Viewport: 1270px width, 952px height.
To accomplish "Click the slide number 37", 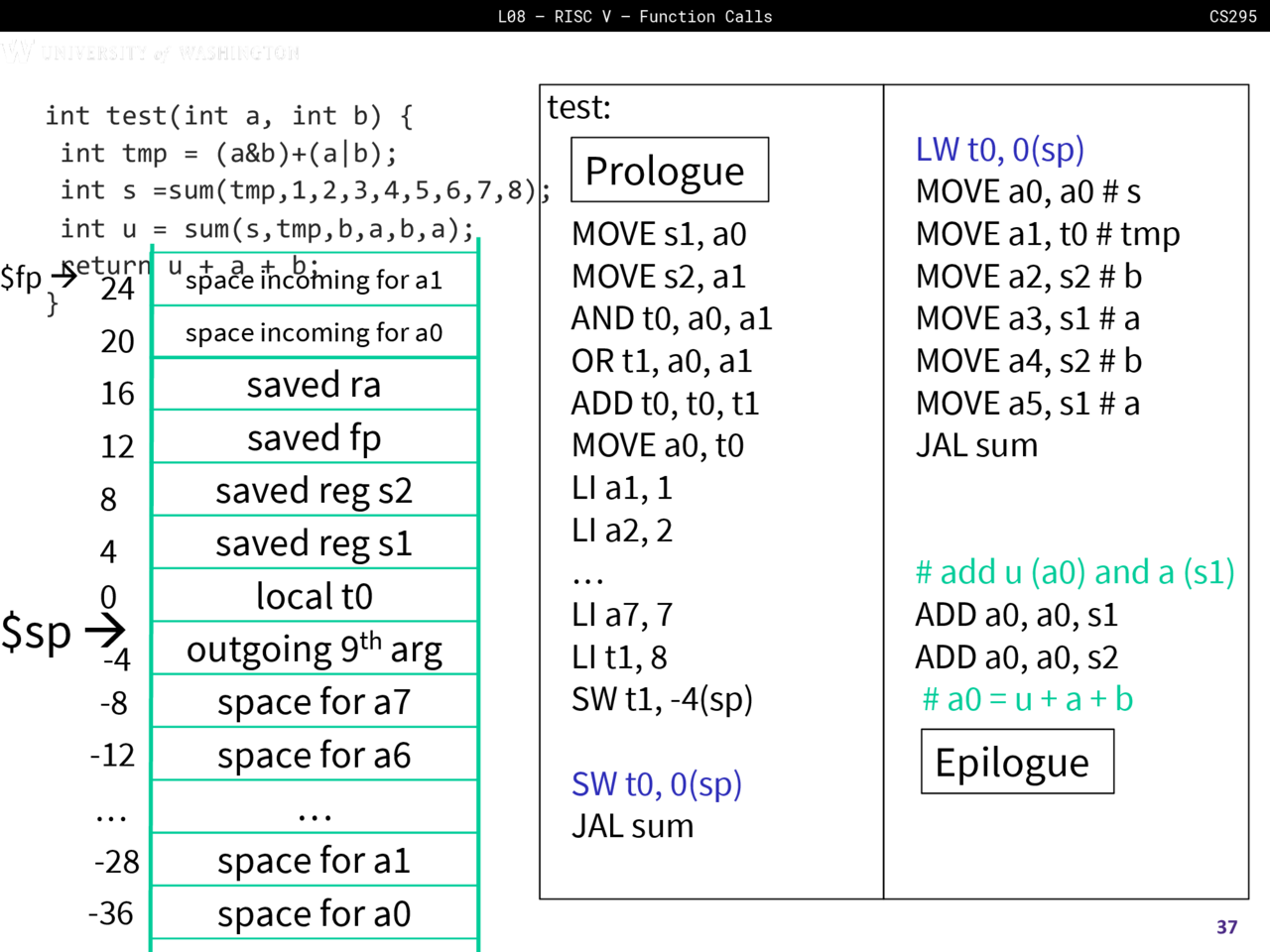I will click(x=1226, y=926).
